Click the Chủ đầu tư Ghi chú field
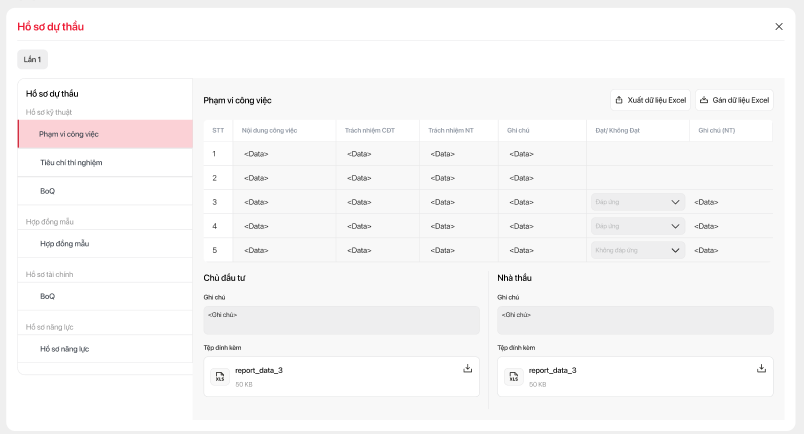The height and width of the screenshot is (434, 804). [x=341, y=320]
